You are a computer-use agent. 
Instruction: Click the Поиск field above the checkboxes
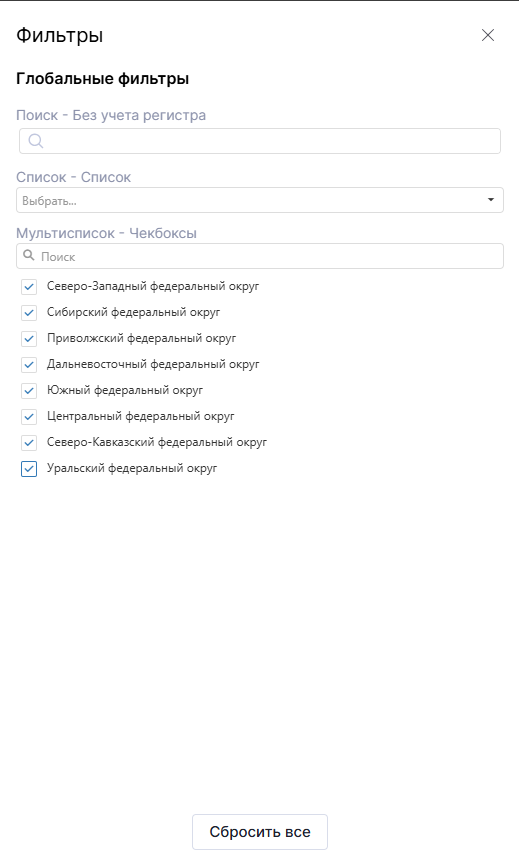260,256
